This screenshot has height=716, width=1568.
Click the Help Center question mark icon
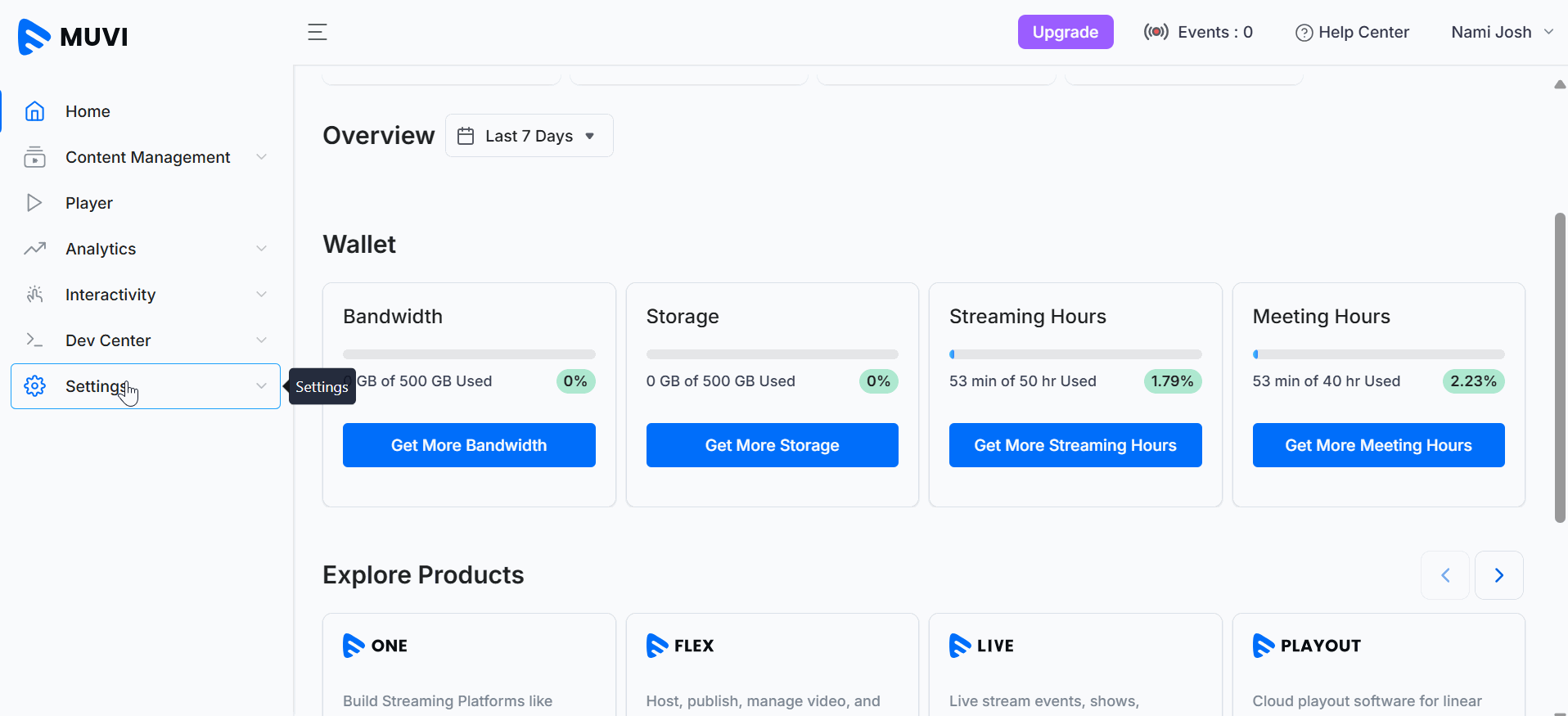point(1304,33)
